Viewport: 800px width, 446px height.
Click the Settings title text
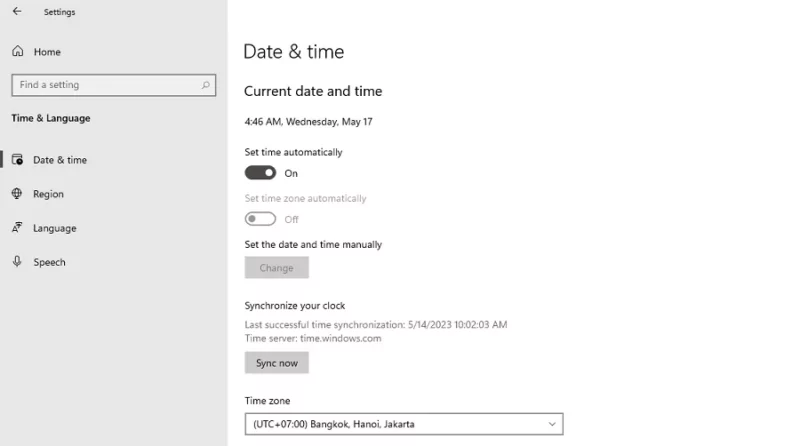coord(59,12)
